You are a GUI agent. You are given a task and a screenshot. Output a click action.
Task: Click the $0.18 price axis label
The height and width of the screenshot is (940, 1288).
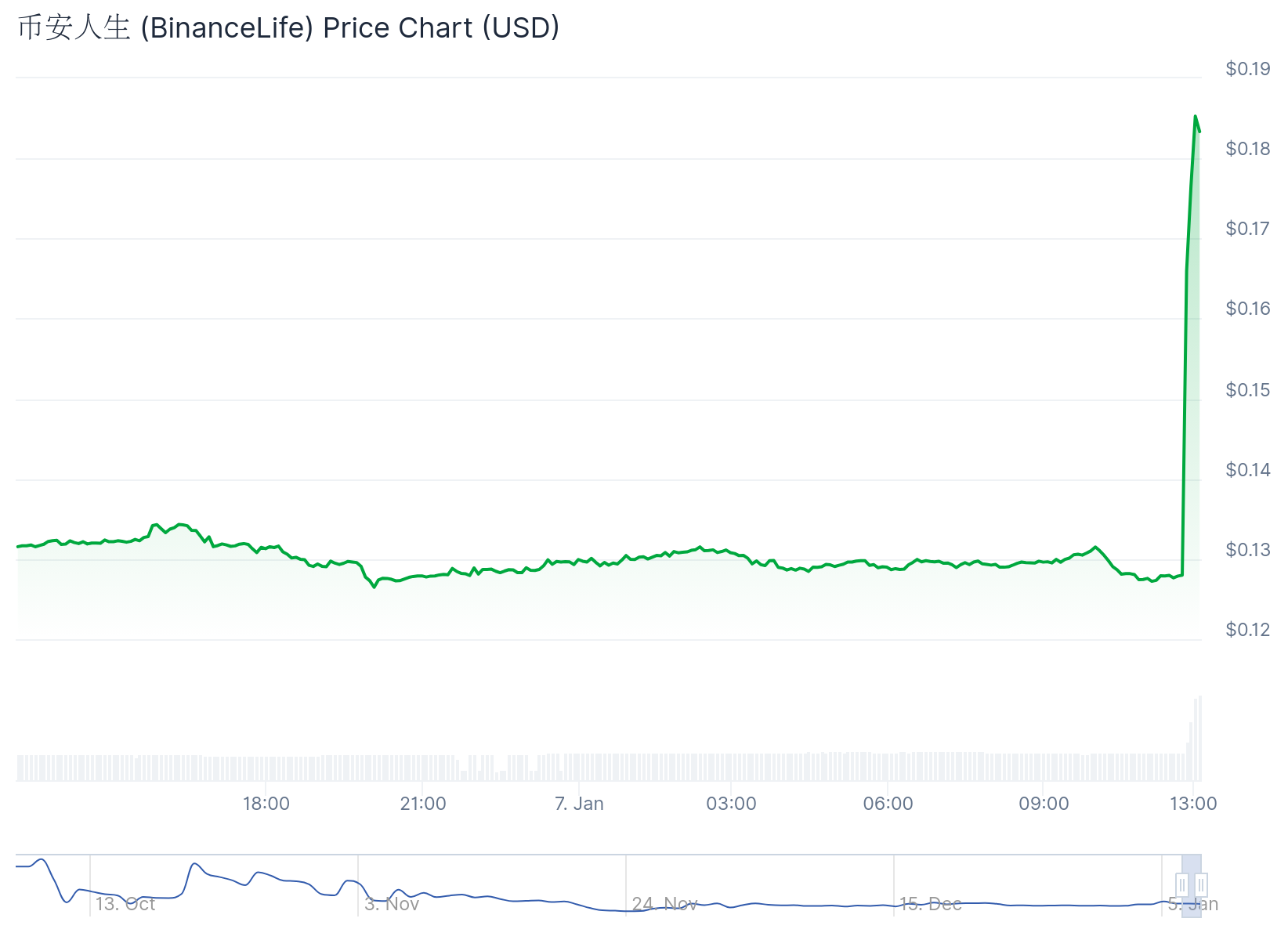pyautogui.click(x=1248, y=149)
